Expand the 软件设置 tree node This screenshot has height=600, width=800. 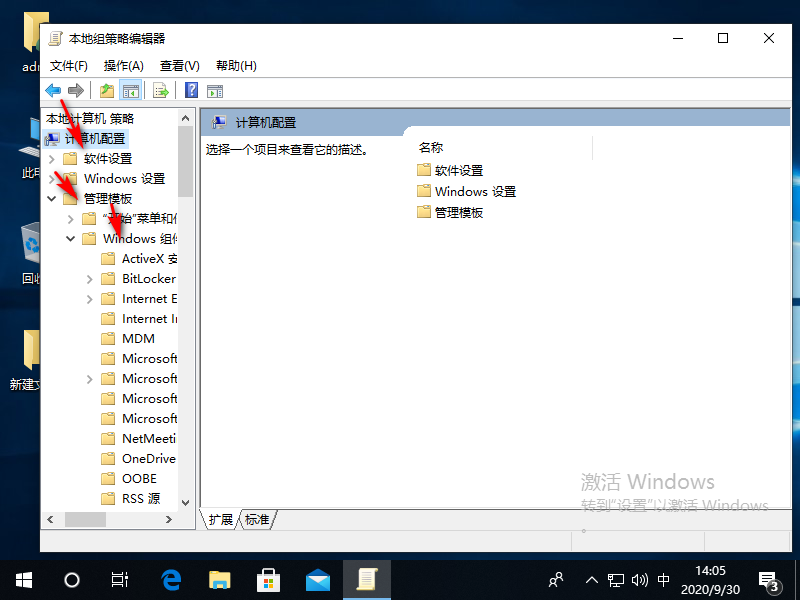click(52, 159)
